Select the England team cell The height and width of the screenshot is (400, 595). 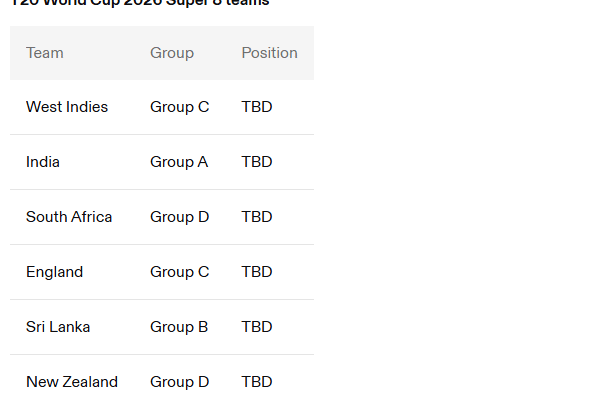click(54, 272)
